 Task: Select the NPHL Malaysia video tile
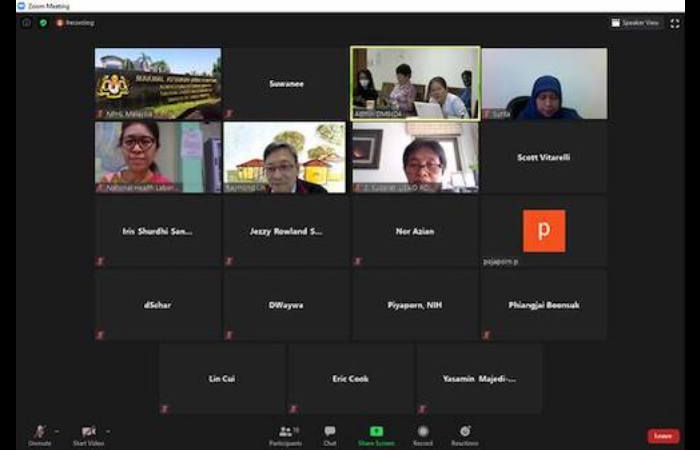158,83
